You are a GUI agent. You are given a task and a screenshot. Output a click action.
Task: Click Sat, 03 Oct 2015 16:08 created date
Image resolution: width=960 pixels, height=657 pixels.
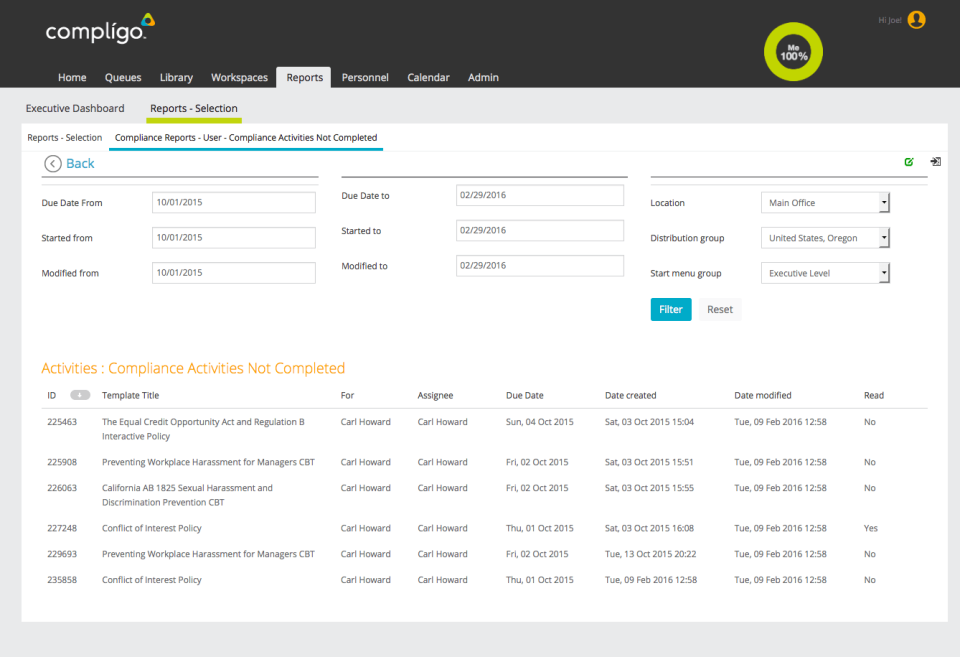click(x=650, y=528)
